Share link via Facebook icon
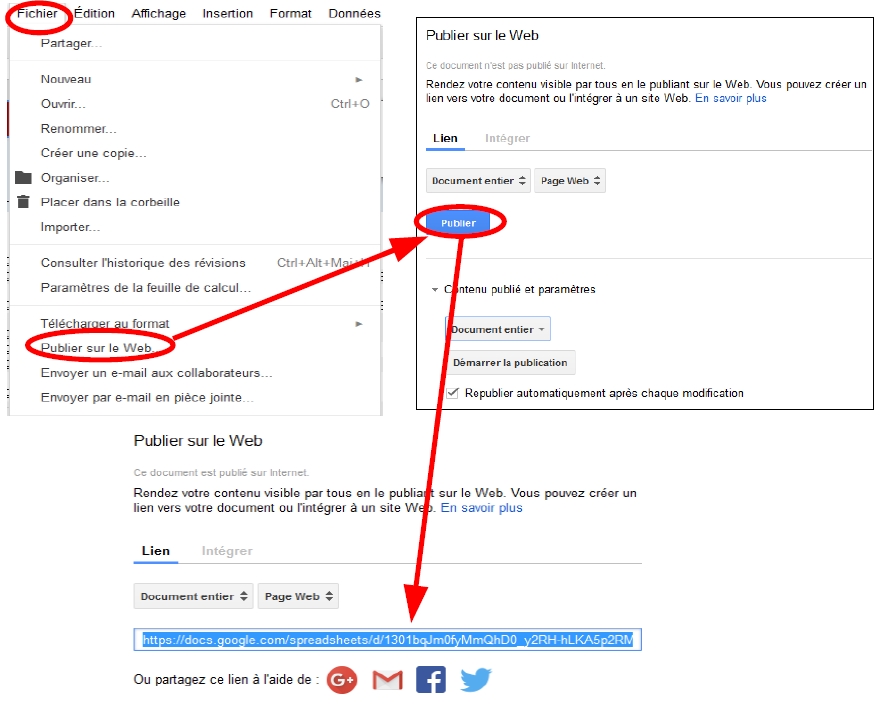The height and width of the screenshot is (706, 882). point(431,680)
